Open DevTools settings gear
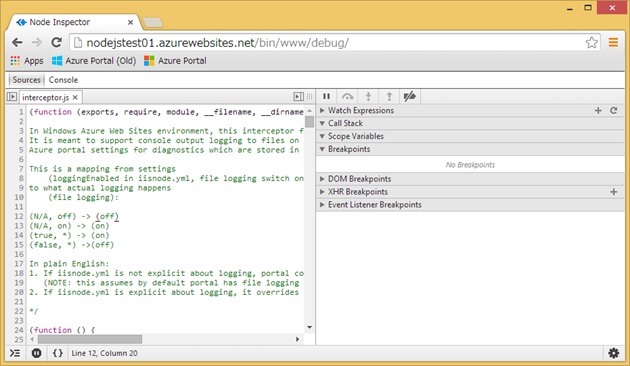Image resolution: width=630 pixels, height=366 pixels. pyautogui.click(x=614, y=353)
